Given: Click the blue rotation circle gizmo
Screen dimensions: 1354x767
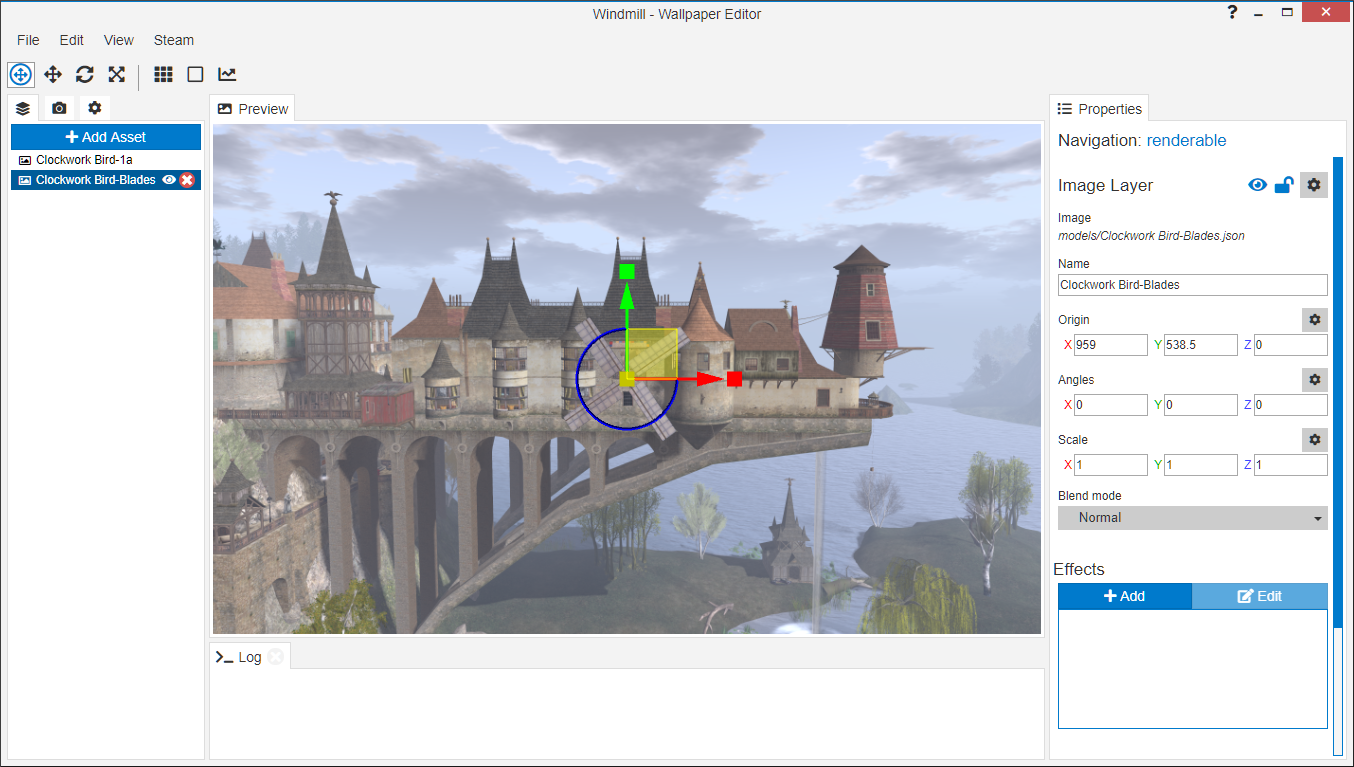Looking at the screenshot, I should [627, 379].
